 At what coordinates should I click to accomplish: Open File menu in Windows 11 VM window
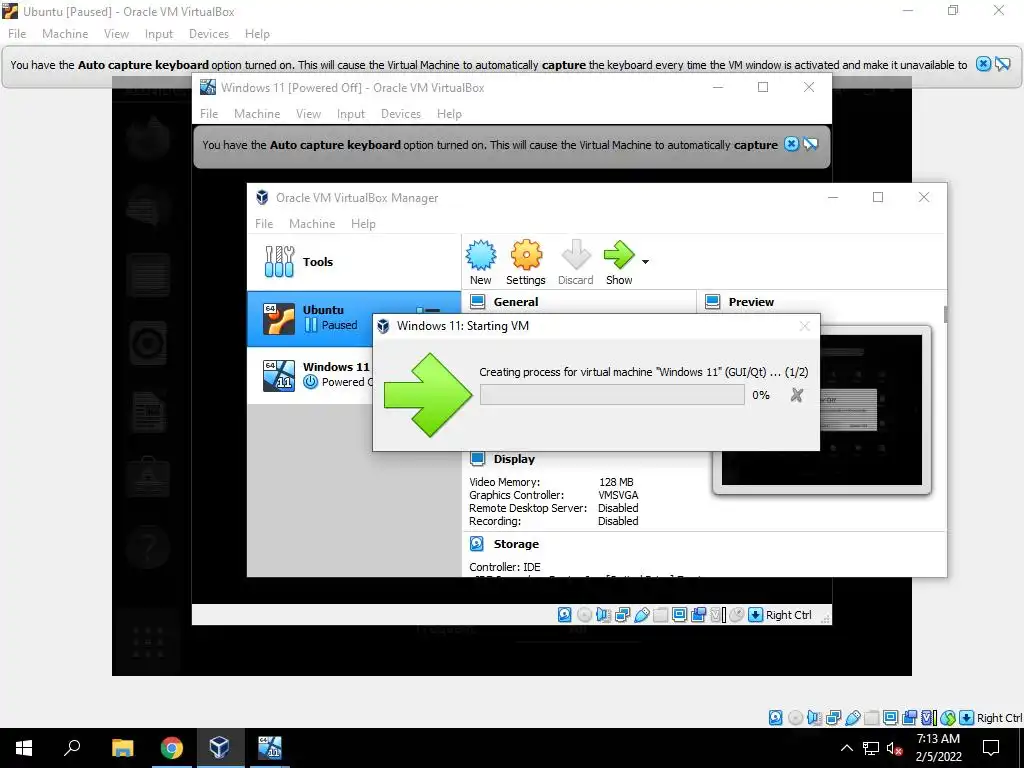[209, 114]
